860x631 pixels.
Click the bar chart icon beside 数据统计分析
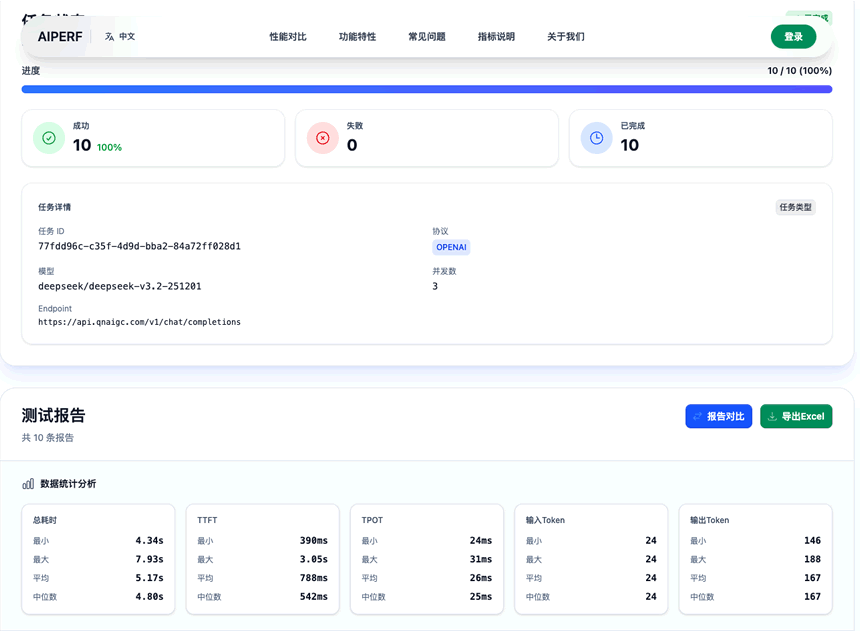tap(27, 483)
